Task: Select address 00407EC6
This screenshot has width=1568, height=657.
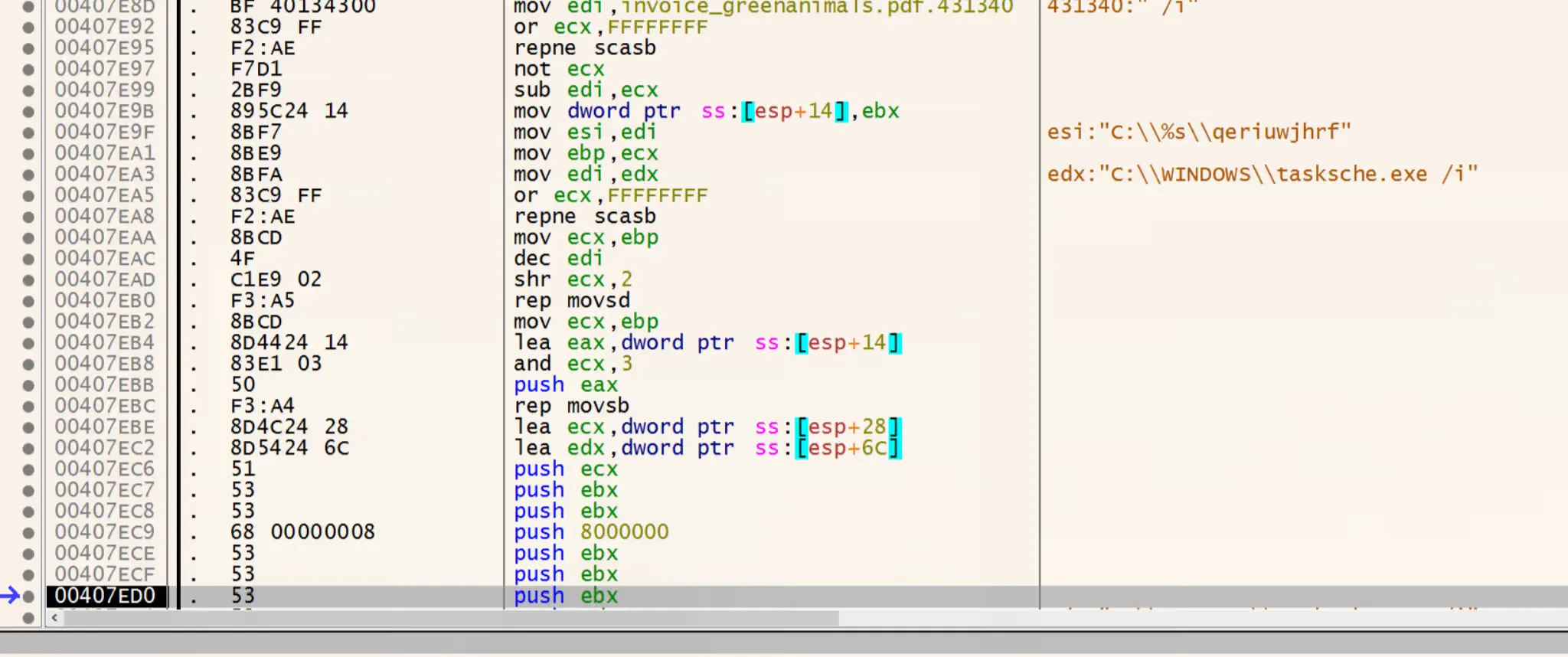Action: coord(105,469)
